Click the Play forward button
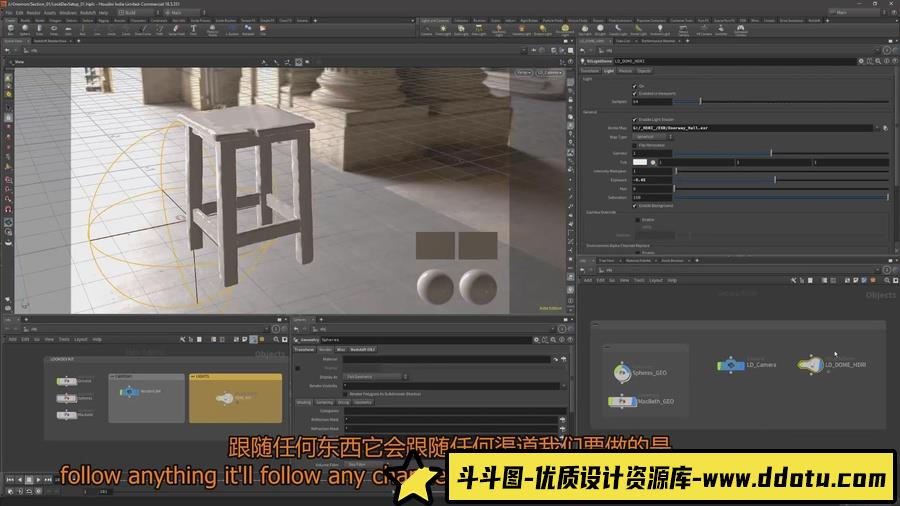This screenshot has height=506, width=900. (38, 479)
